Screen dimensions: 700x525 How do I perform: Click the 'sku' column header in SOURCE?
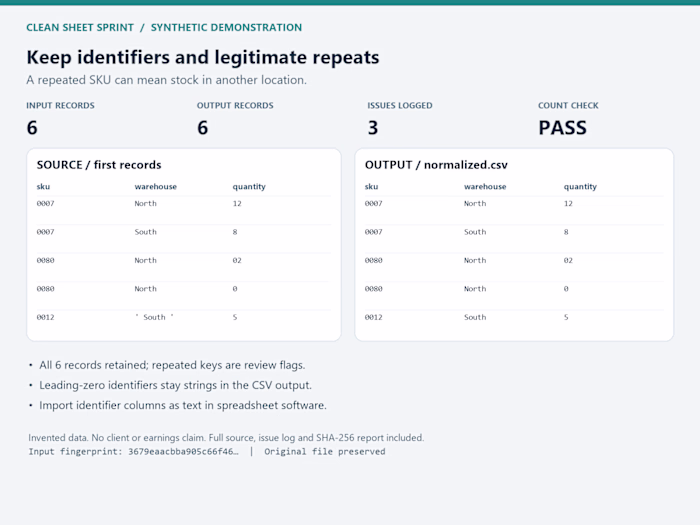click(x=43, y=187)
